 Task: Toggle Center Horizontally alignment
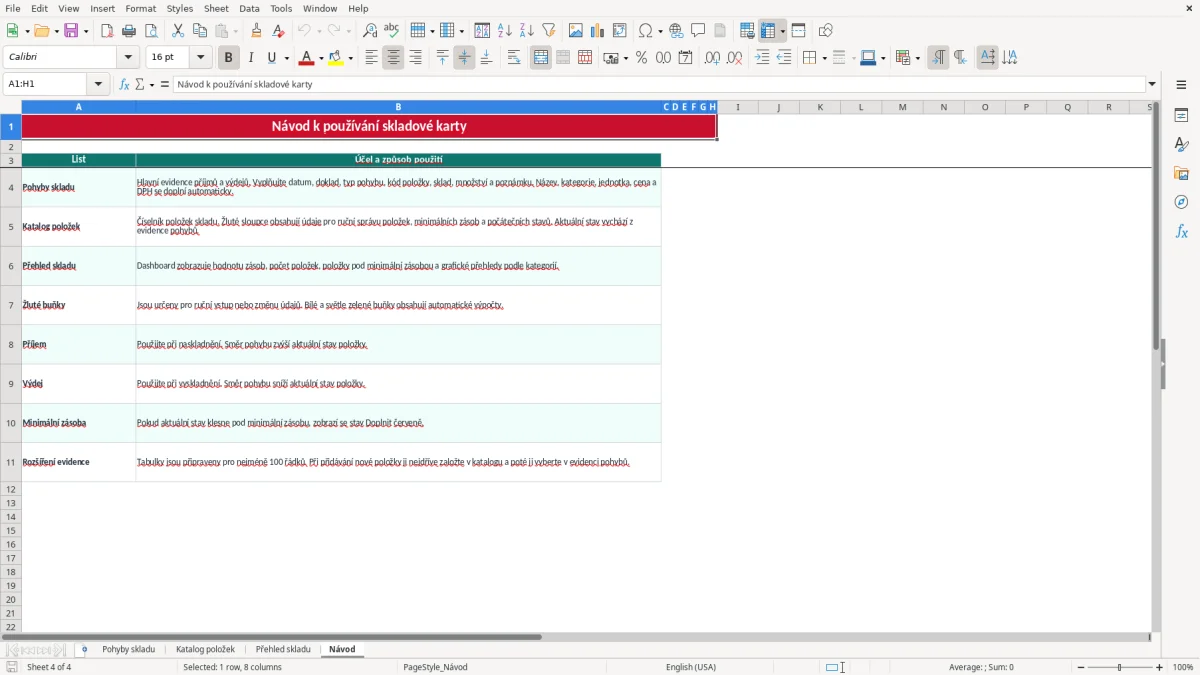(x=393, y=58)
